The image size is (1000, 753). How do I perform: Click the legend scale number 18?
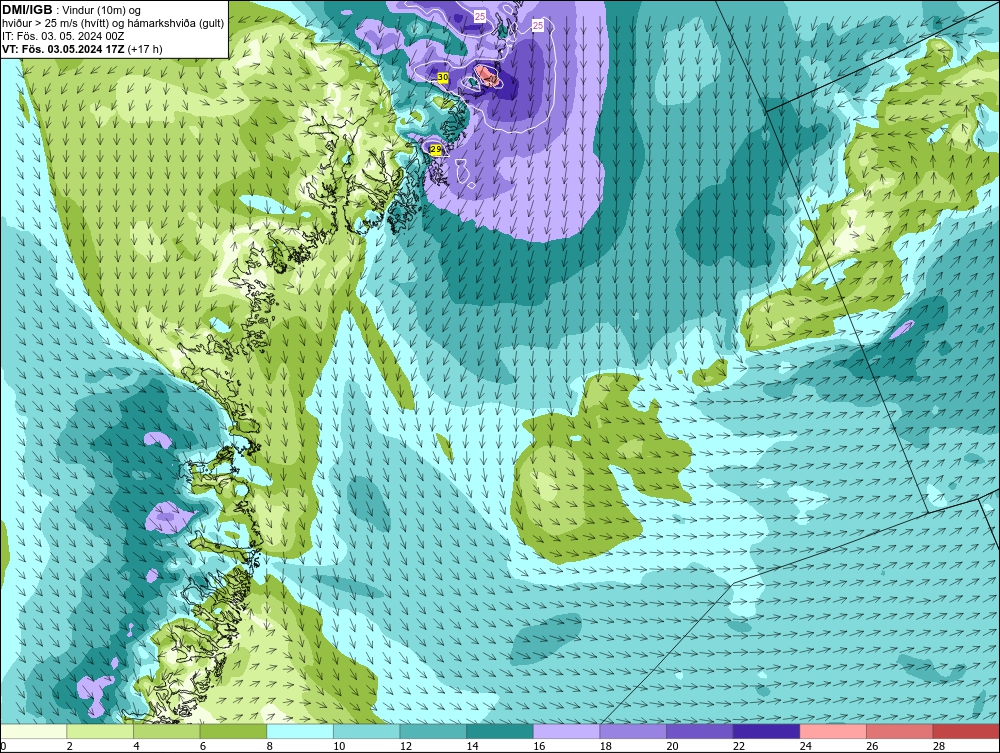coord(606,747)
